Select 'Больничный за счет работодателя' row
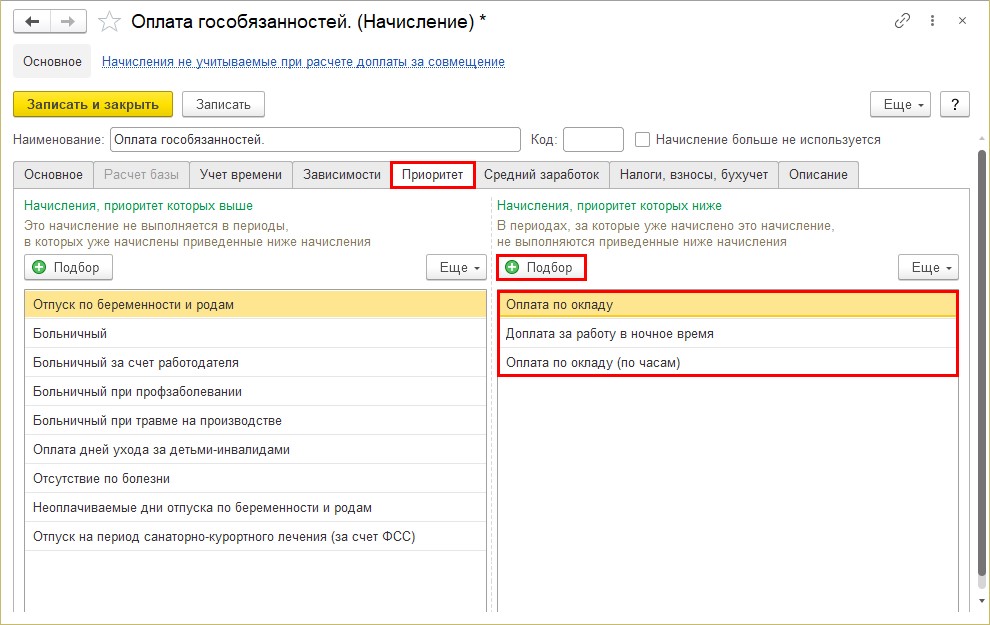Image resolution: width=990 pixels, height=625 pixels. [x=255, y=362]
